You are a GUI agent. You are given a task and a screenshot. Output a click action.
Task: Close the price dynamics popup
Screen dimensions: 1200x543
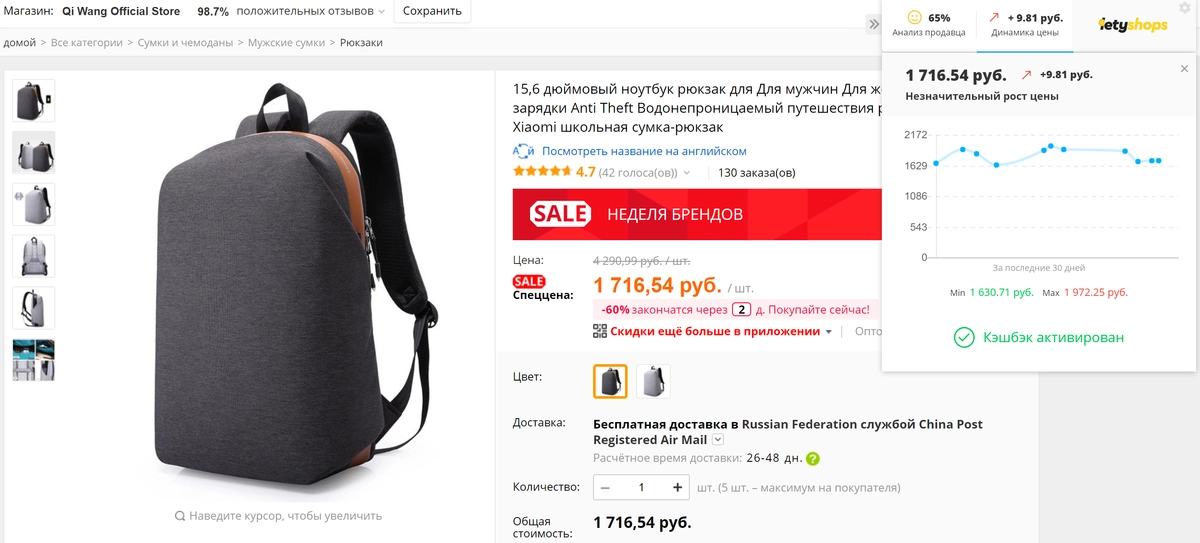(1184, 69)
